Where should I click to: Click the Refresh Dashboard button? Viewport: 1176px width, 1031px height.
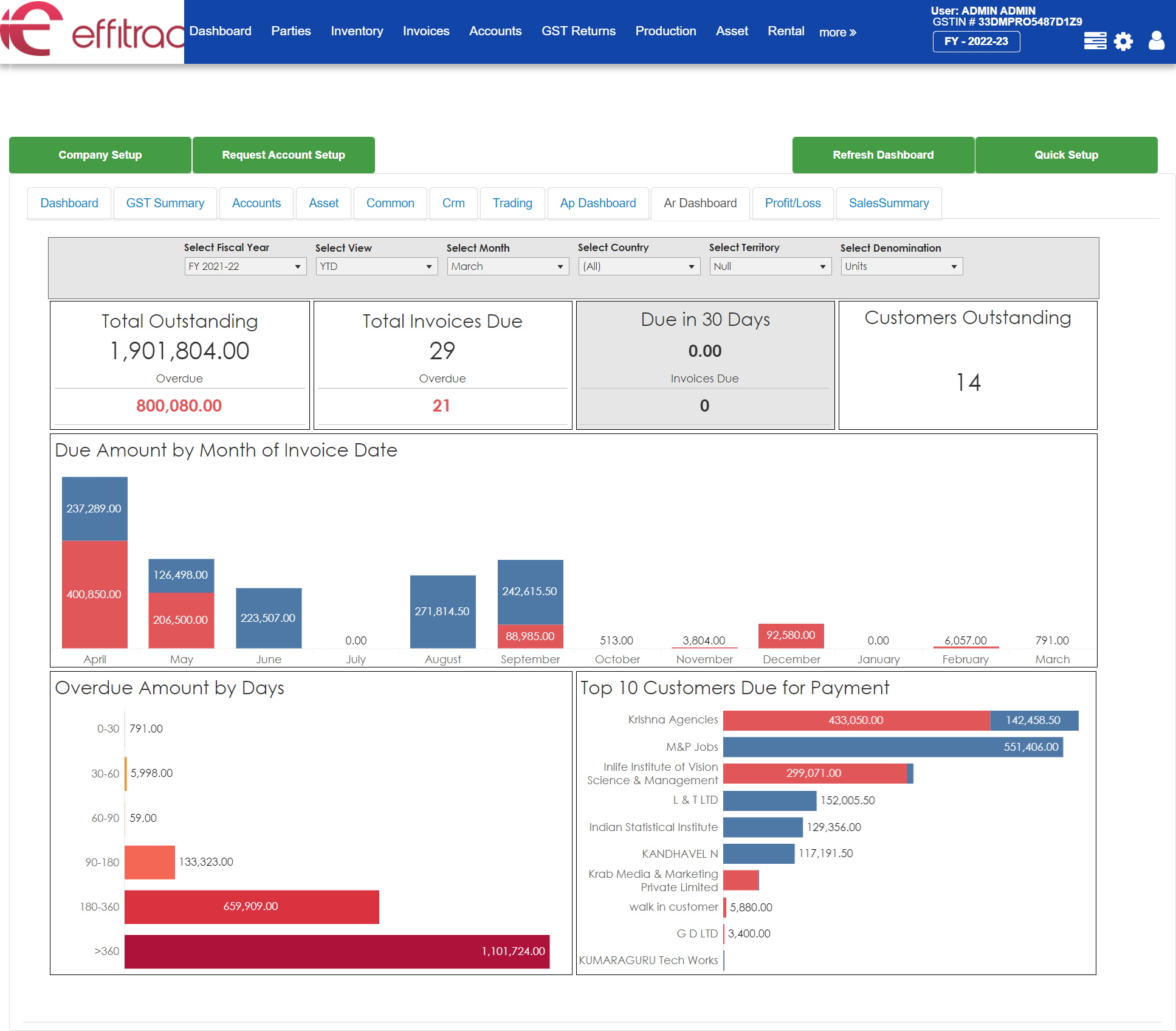882,155
